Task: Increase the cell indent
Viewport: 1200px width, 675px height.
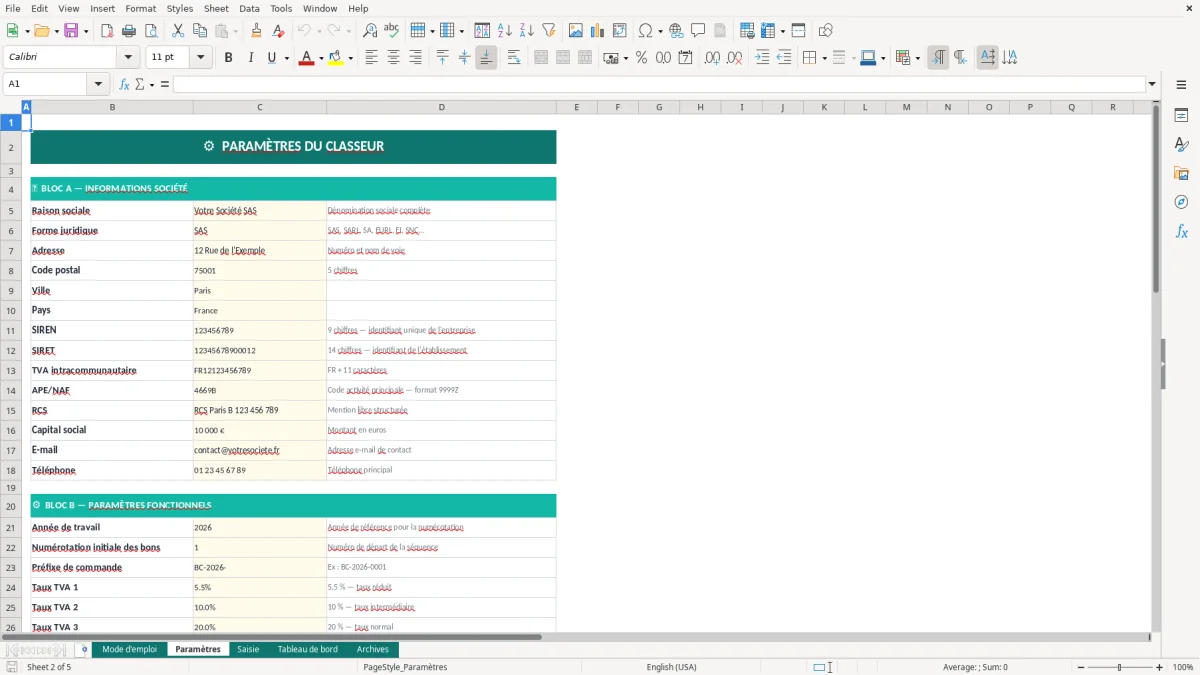Action: [762, 58]
